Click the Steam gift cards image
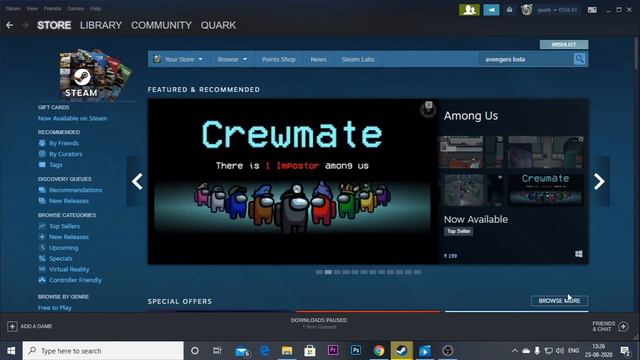 click(x=96, y=74)
